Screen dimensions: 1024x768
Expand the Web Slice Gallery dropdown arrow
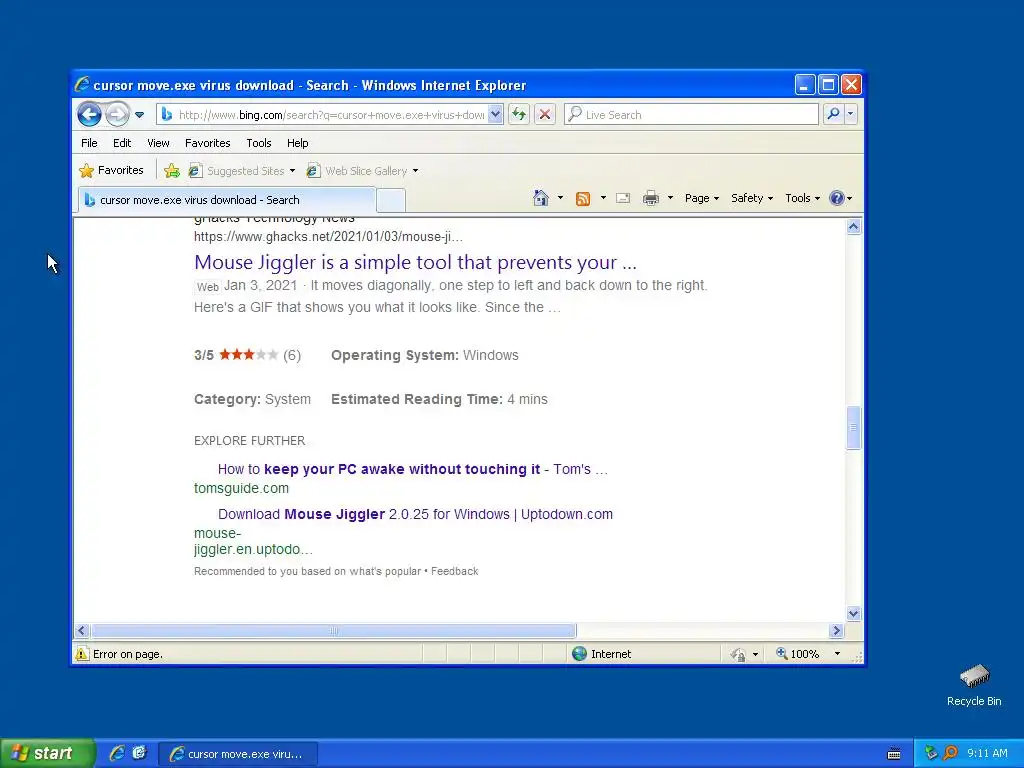pyautogui.click(x=415, y=171)
